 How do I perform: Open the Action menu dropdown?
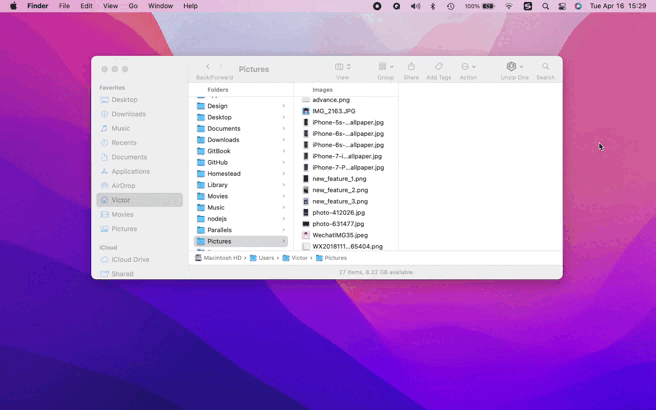point(468,67)
